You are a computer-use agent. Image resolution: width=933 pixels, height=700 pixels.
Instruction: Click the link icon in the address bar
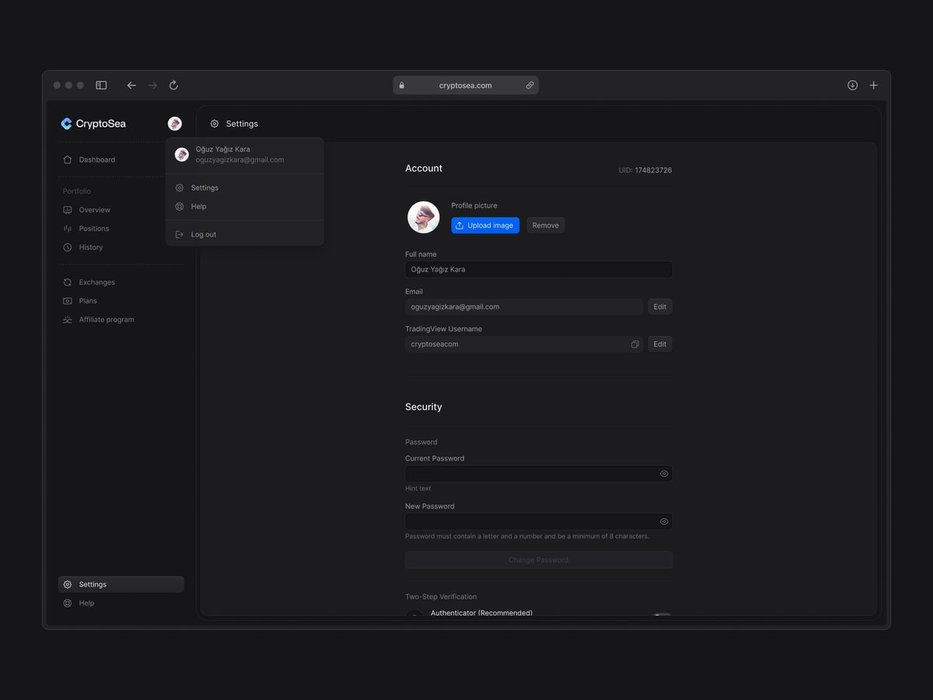point(529,86)
